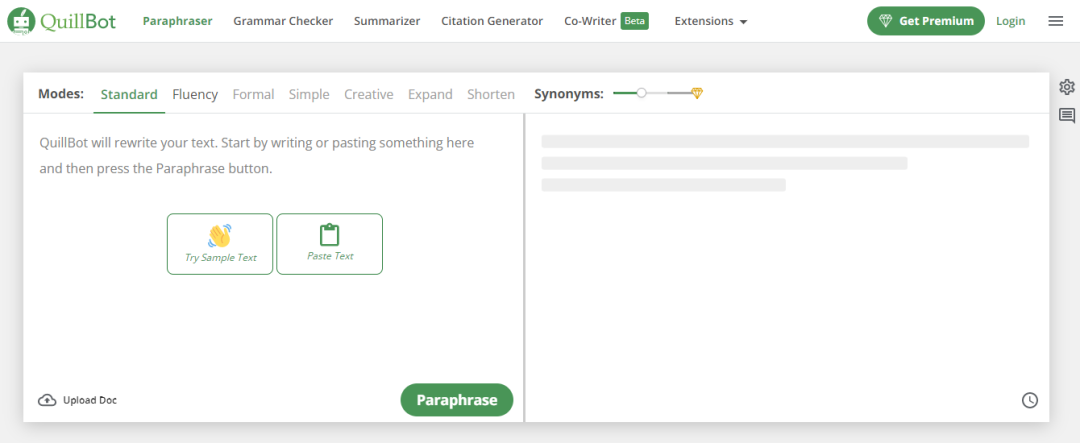Click the premium diamond icon on Synonyms slider
Image resolution: width=1080 pixels, height=443 pixels.
[x=697, y=93]
